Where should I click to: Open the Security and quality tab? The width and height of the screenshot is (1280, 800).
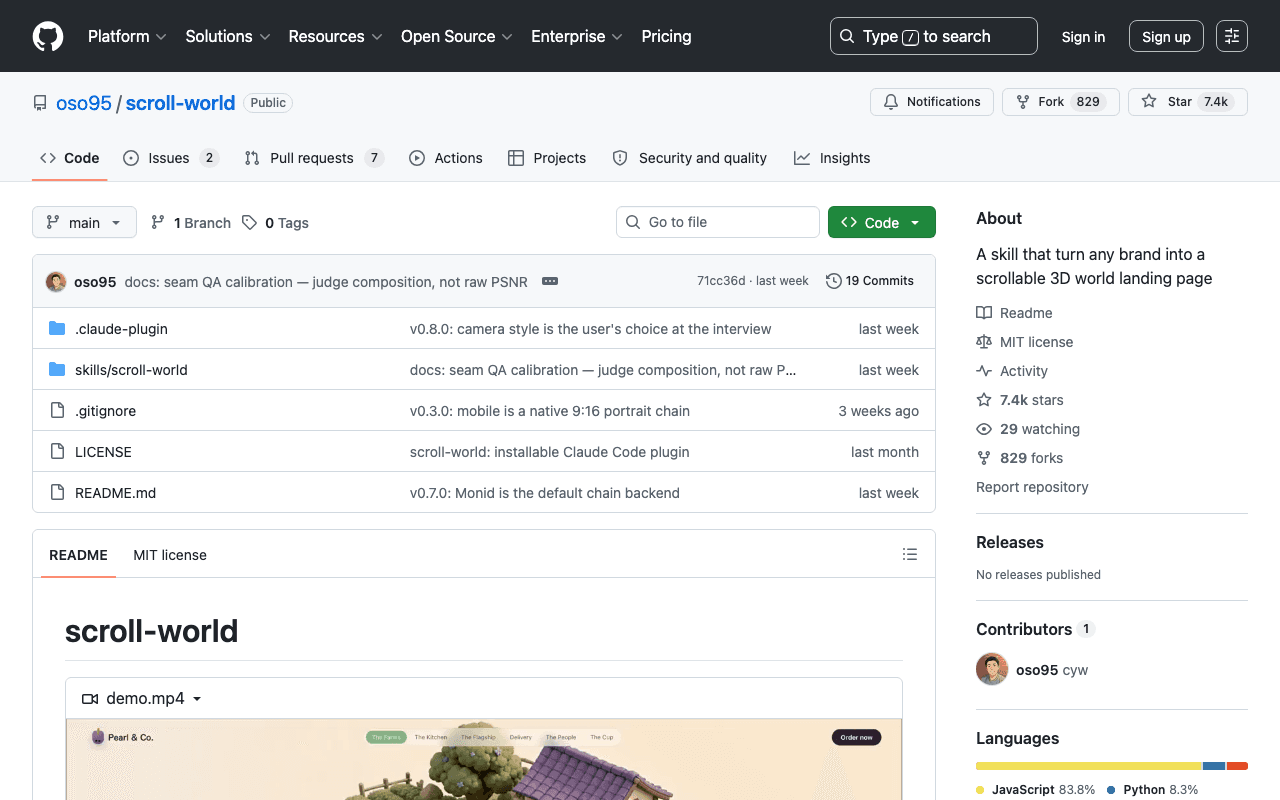(690, 158)
